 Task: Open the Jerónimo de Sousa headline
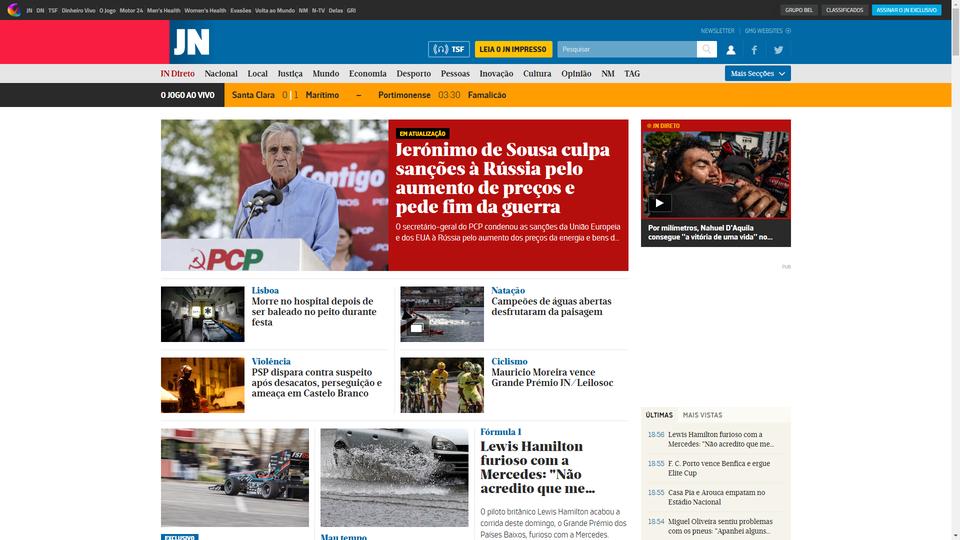pyautogui.click(x=503, y=178)
